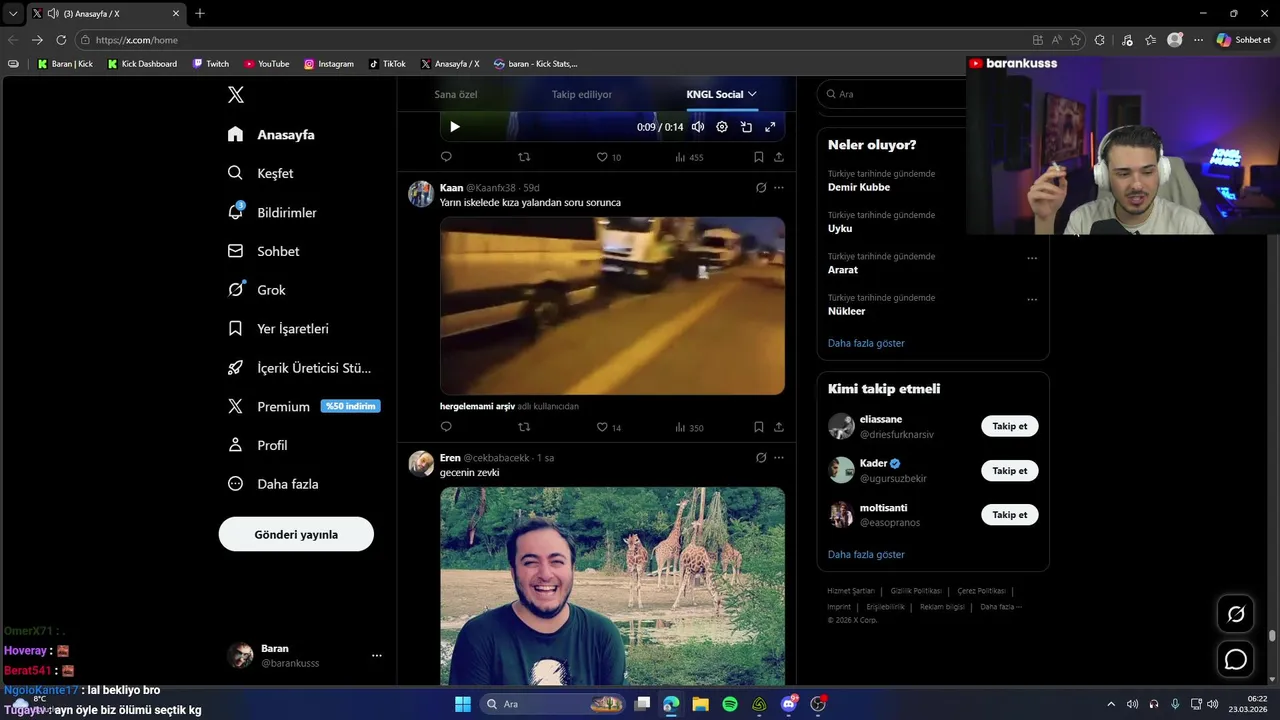View stats showing 350 views
Screen dimensions: 1280x720
pos(689,427)
